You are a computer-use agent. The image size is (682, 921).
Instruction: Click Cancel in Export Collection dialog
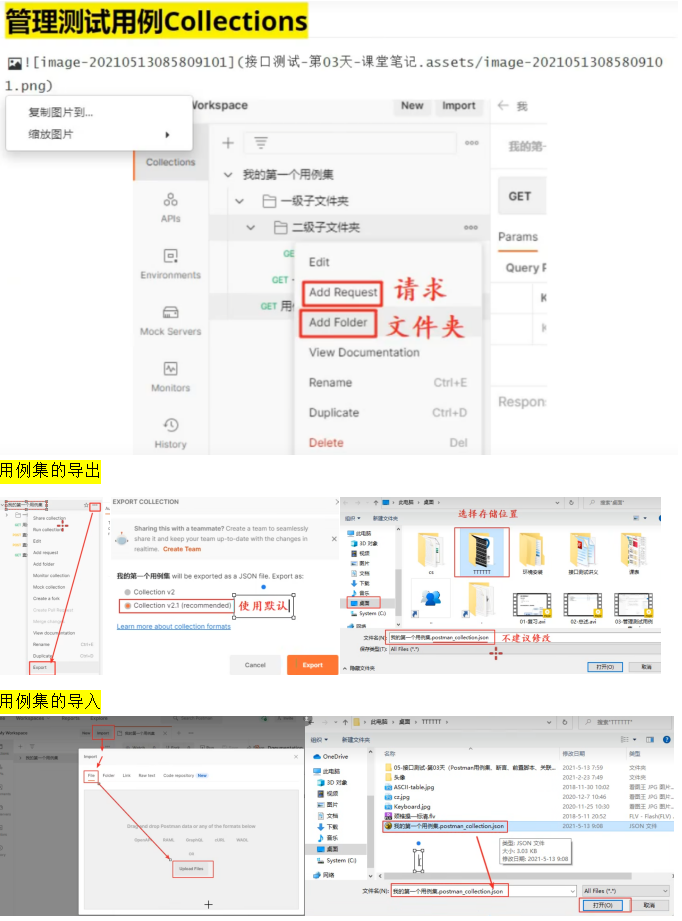click(x=255, y=665)
